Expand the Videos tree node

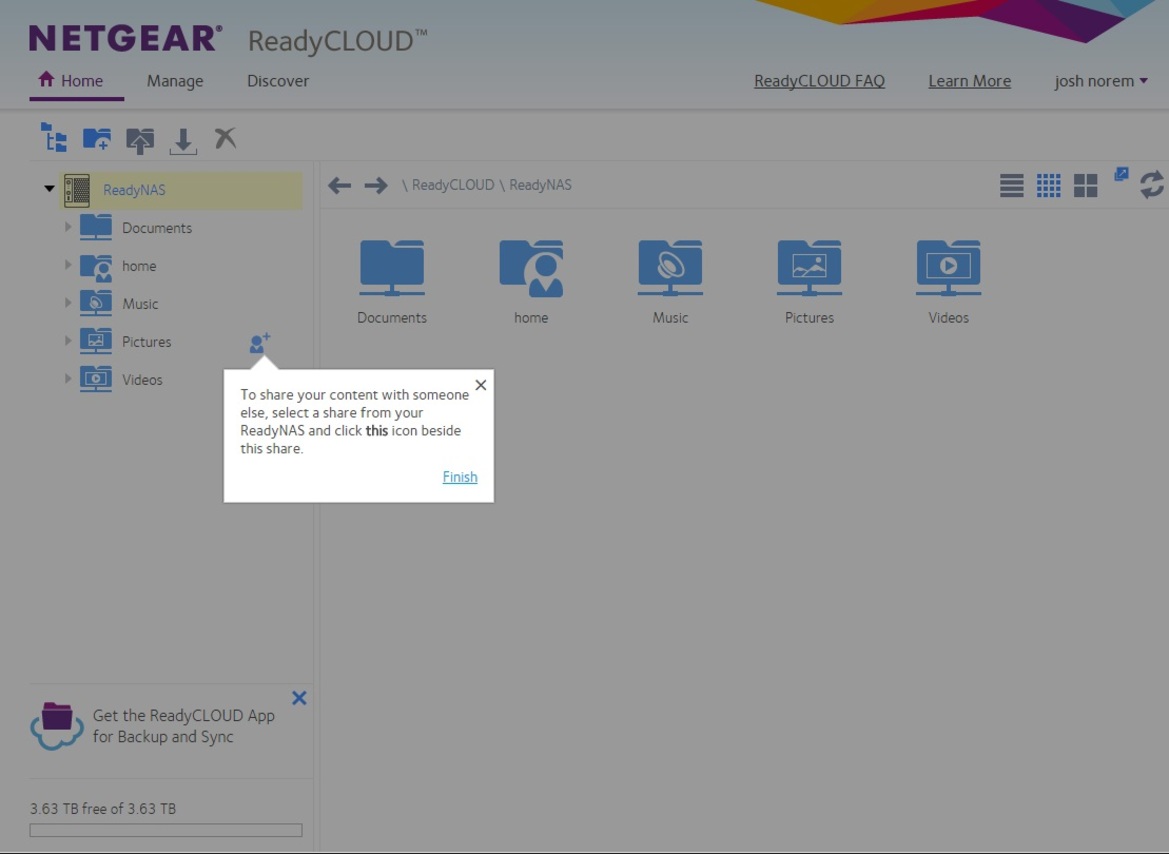coord(68,378)
